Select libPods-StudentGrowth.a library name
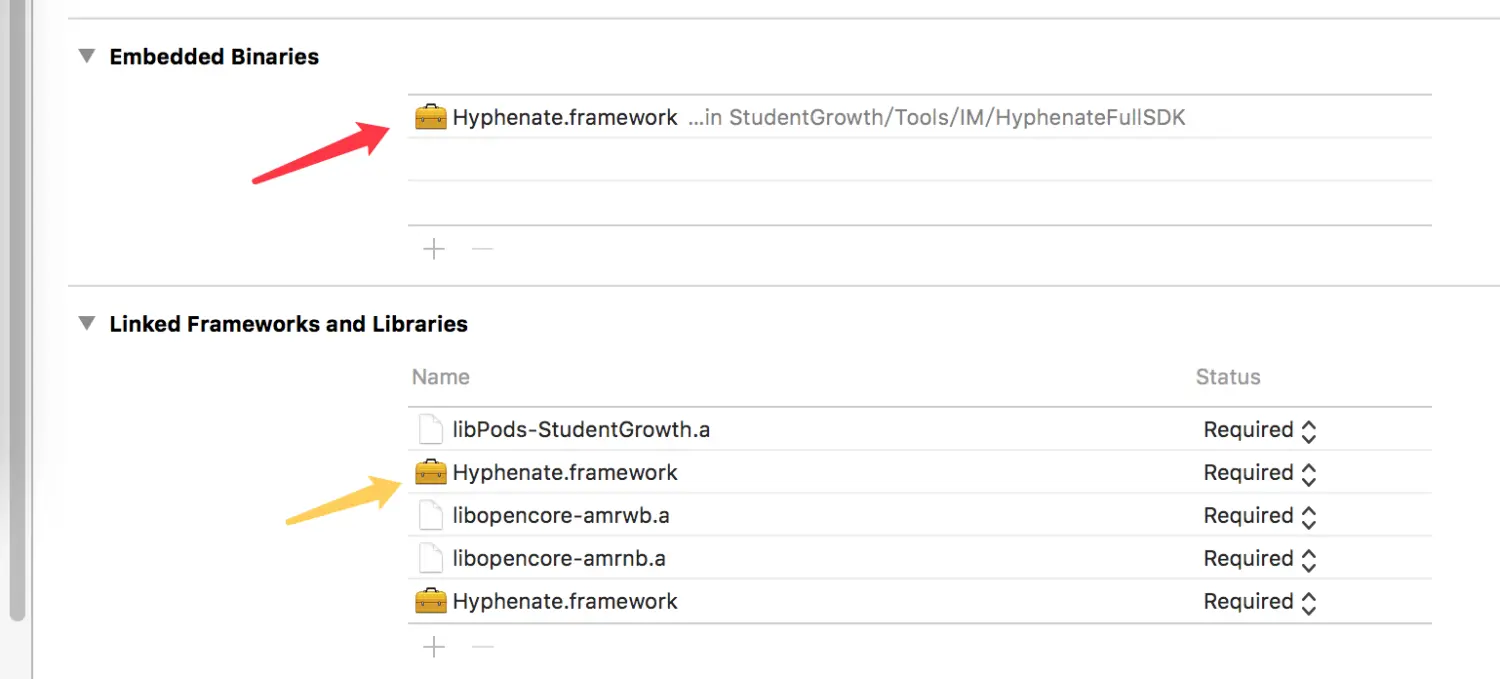This screenshot has width=1500, height=679. pos(581,430)
